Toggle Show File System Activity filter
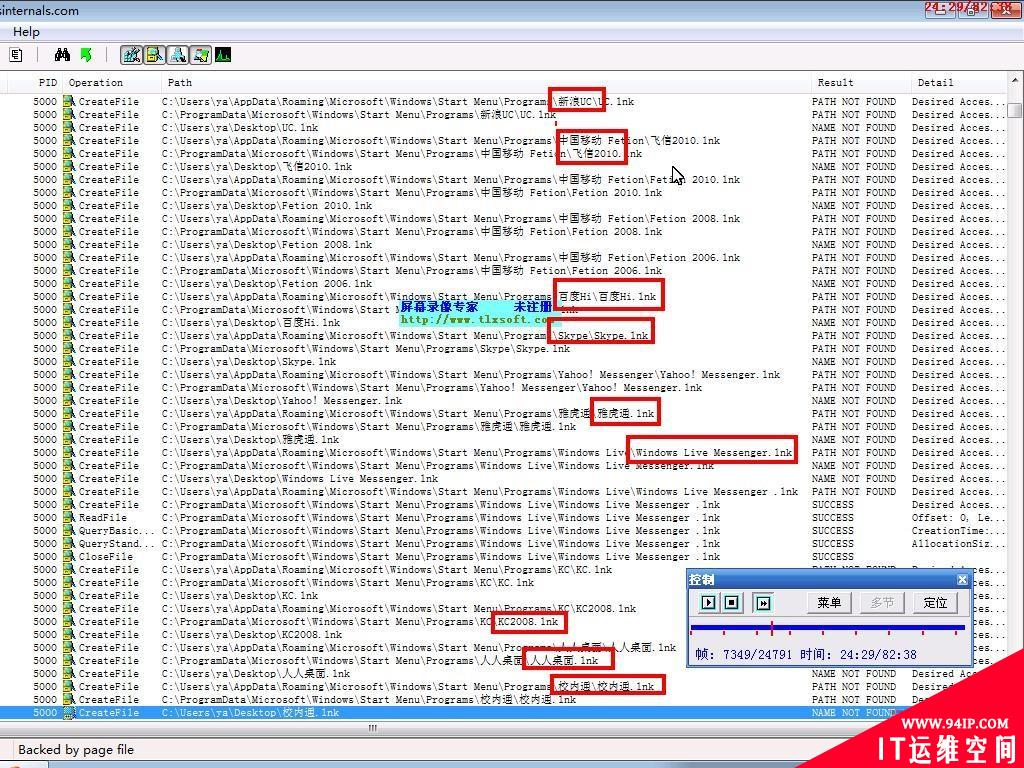Screen dimensions: 1024x768 click(x=155, y=56)
